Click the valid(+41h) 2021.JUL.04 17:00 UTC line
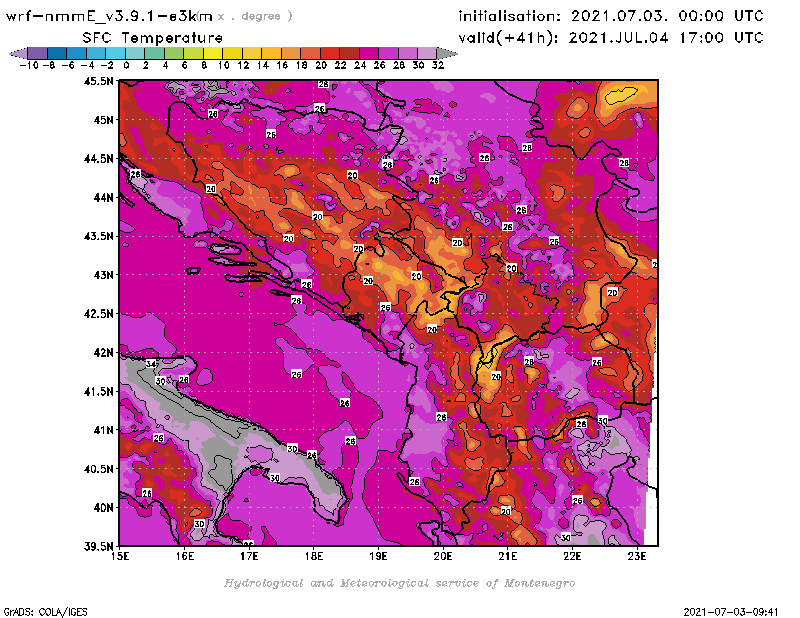Viewport: 800px width, 618px height. pyautogui.click(x=611, y=38)
